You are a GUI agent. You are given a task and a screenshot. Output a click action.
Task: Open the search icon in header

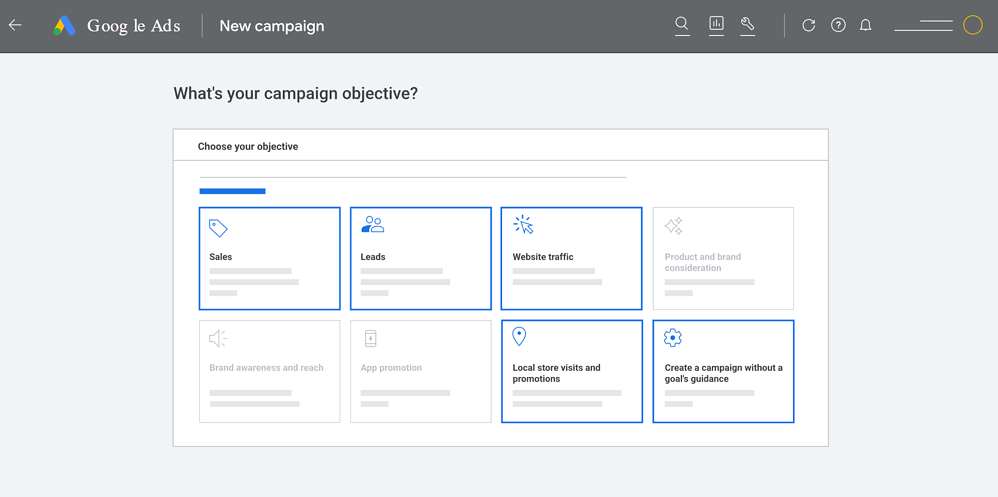click(x=682, y=25)
